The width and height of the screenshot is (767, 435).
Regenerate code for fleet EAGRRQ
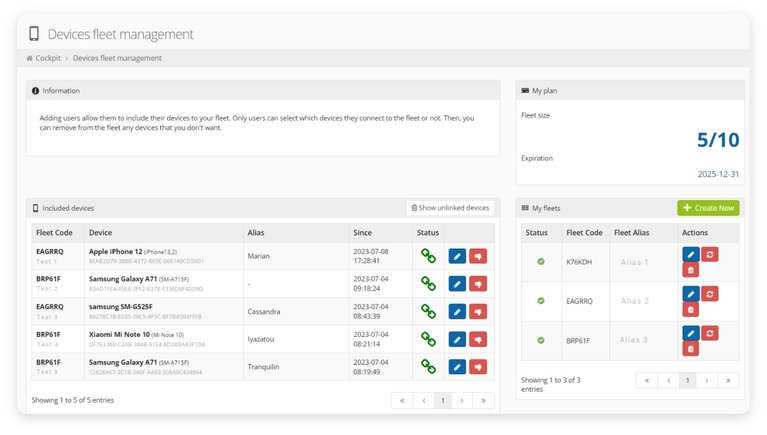click(710, 294)
